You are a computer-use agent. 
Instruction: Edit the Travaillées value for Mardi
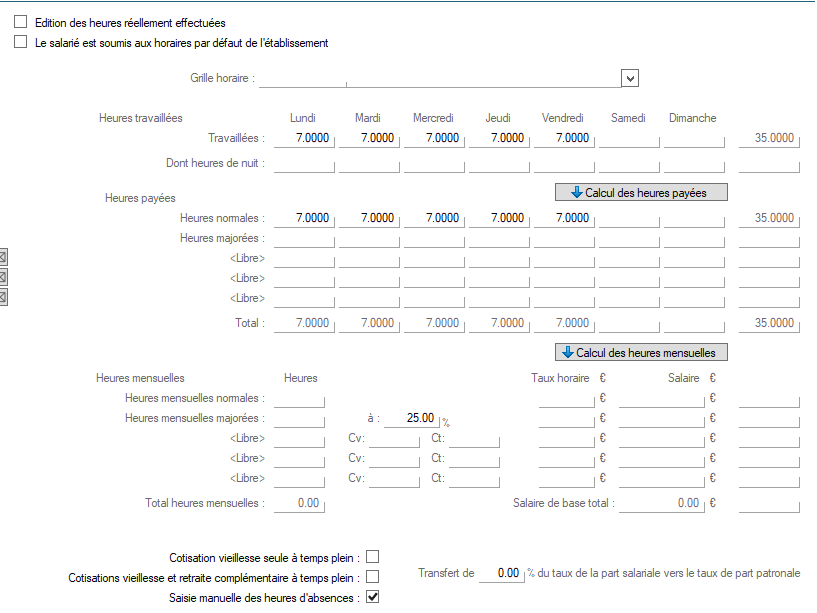369,138
